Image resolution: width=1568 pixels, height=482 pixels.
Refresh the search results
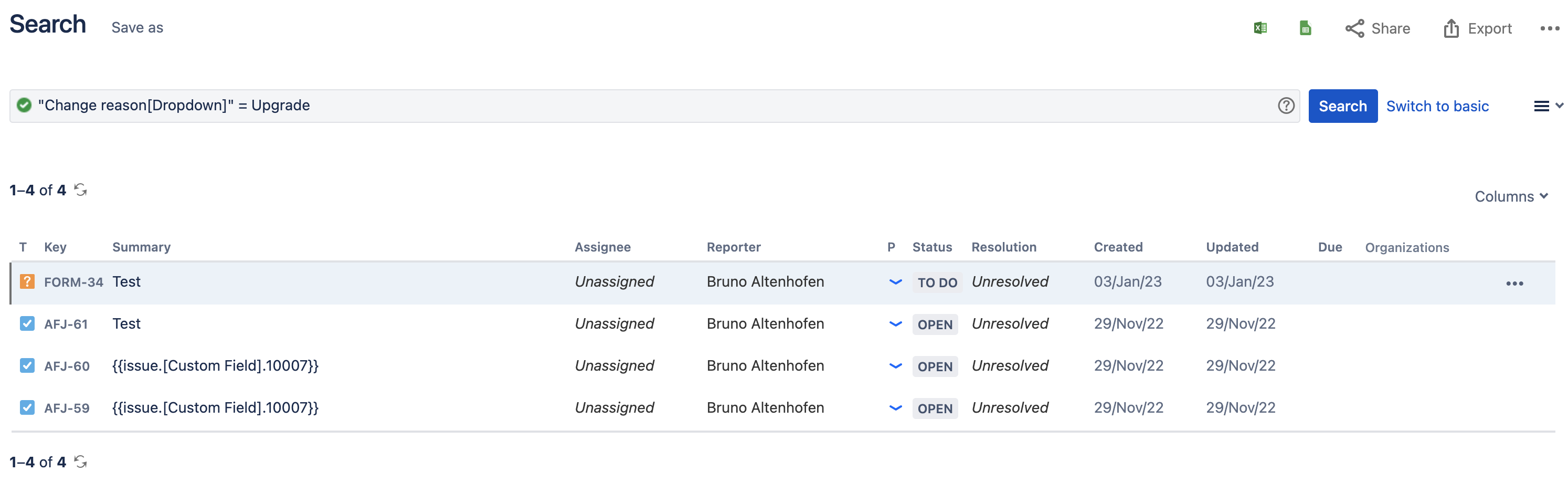(x=81, y=190)
